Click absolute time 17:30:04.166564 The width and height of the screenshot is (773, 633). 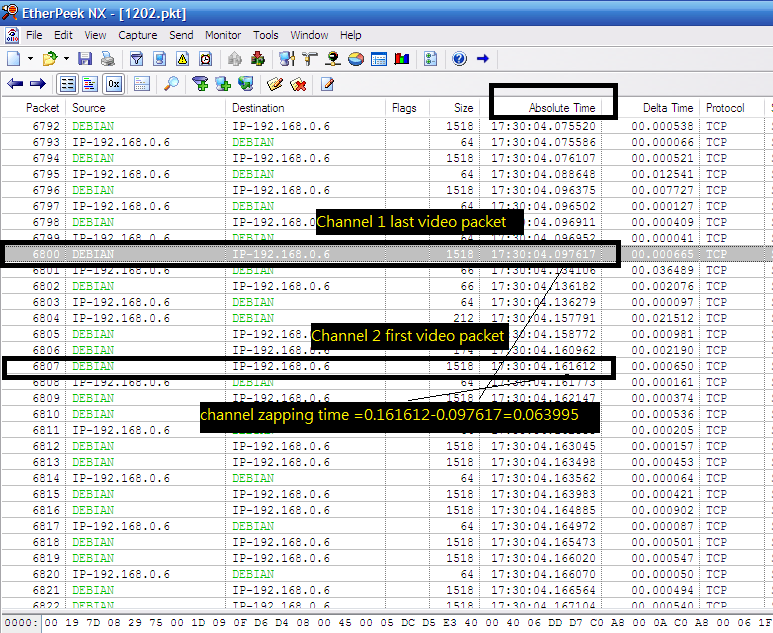[543, 590]
